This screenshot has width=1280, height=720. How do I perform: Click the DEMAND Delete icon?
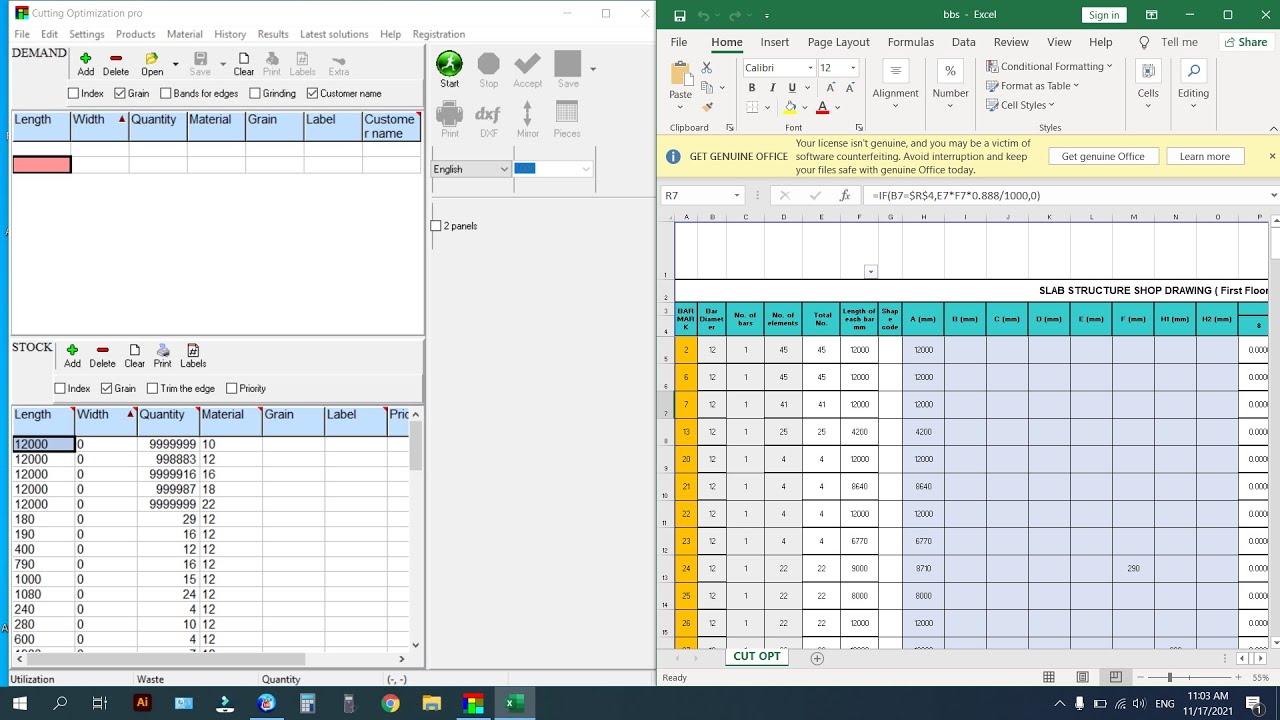(116, 64)
